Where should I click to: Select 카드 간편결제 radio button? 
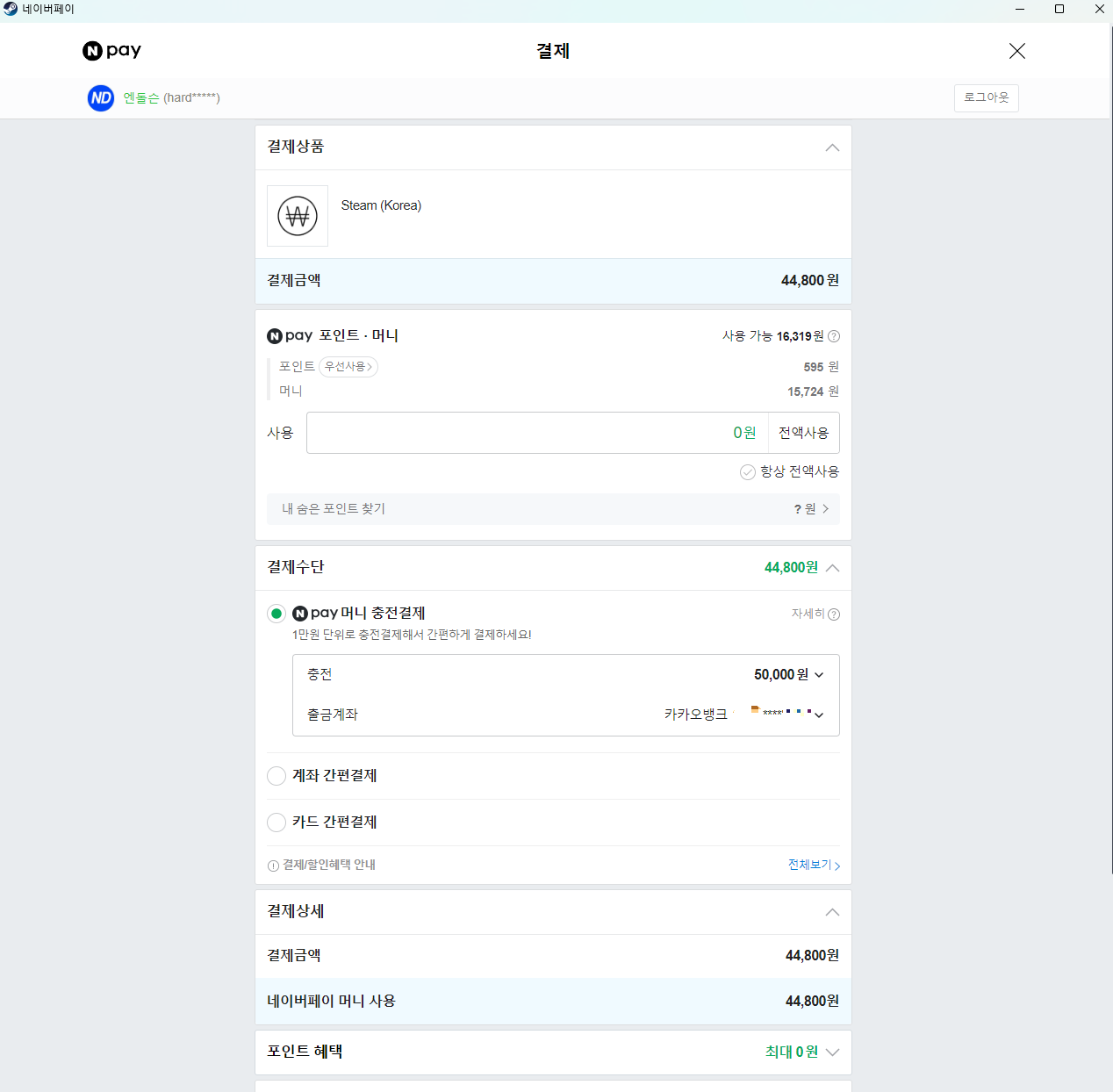(276, 823)
